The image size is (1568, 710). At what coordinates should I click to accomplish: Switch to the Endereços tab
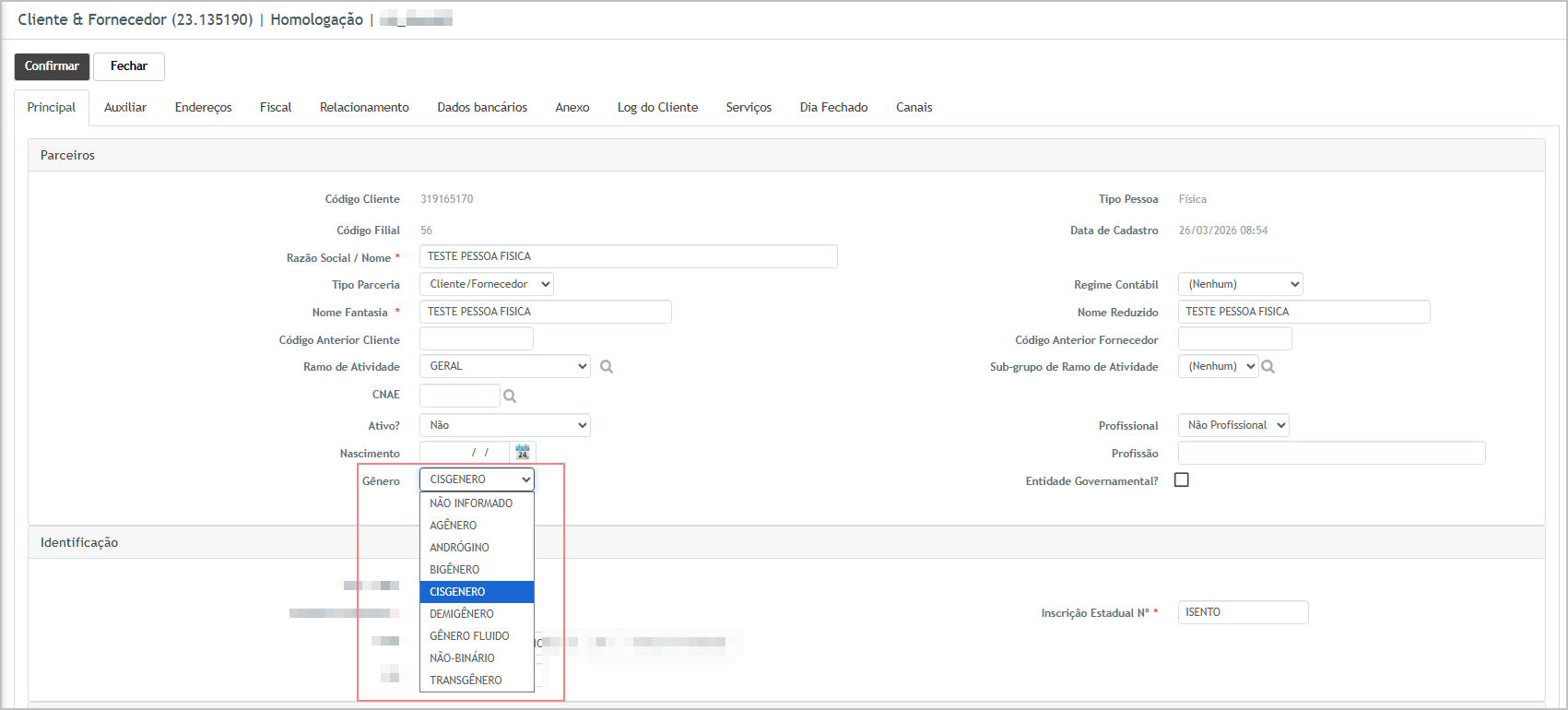coord(203,108)
